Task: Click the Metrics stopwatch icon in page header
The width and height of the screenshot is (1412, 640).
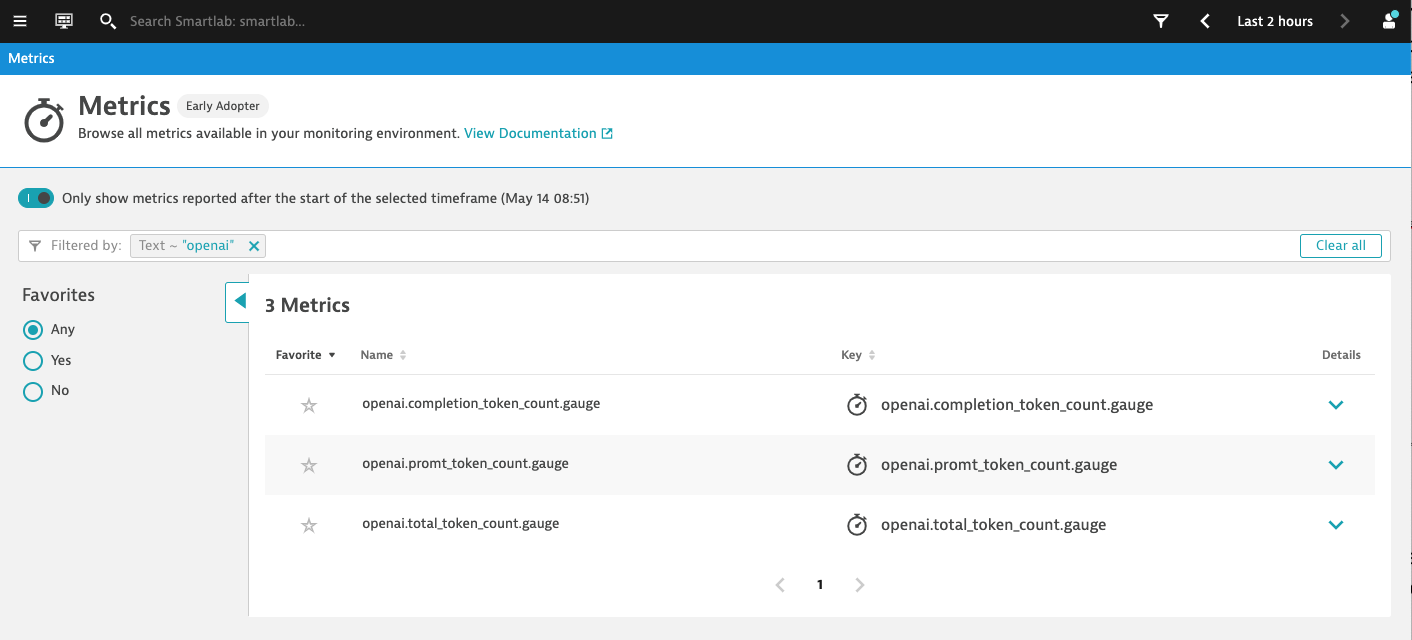Action: coord(44,120)
